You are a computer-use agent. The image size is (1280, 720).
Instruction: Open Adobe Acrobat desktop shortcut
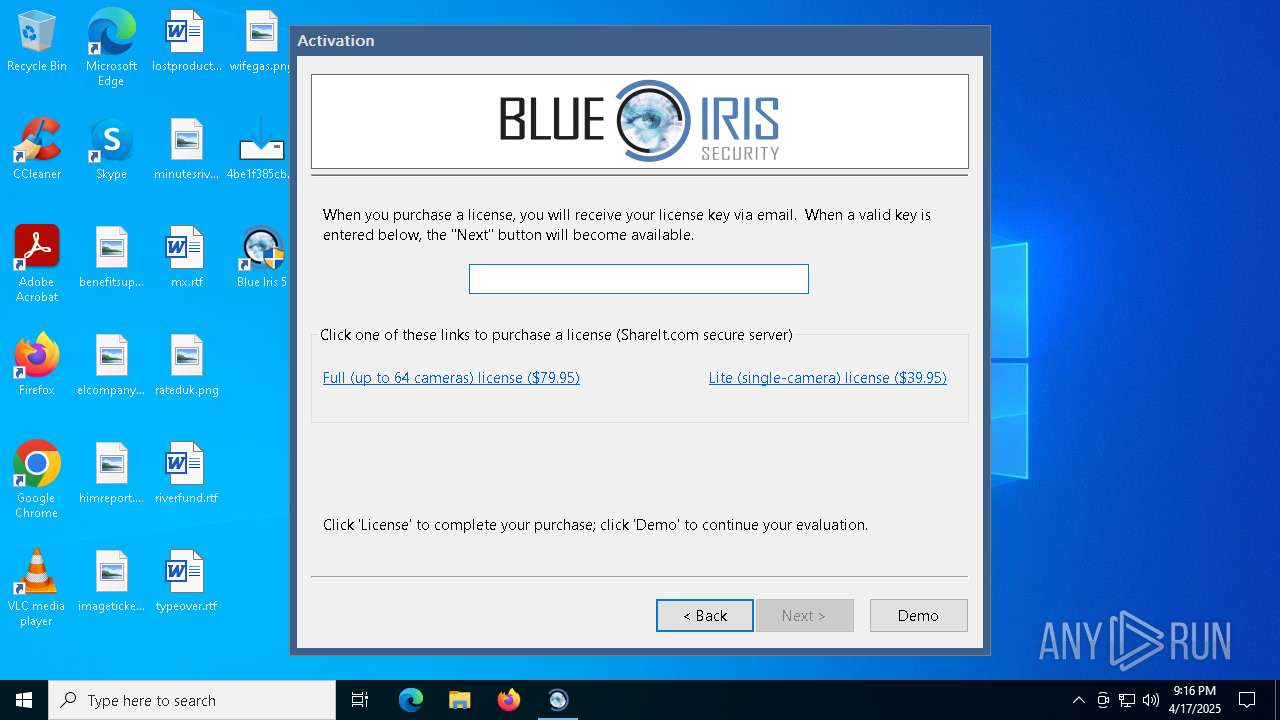[37, 264]
